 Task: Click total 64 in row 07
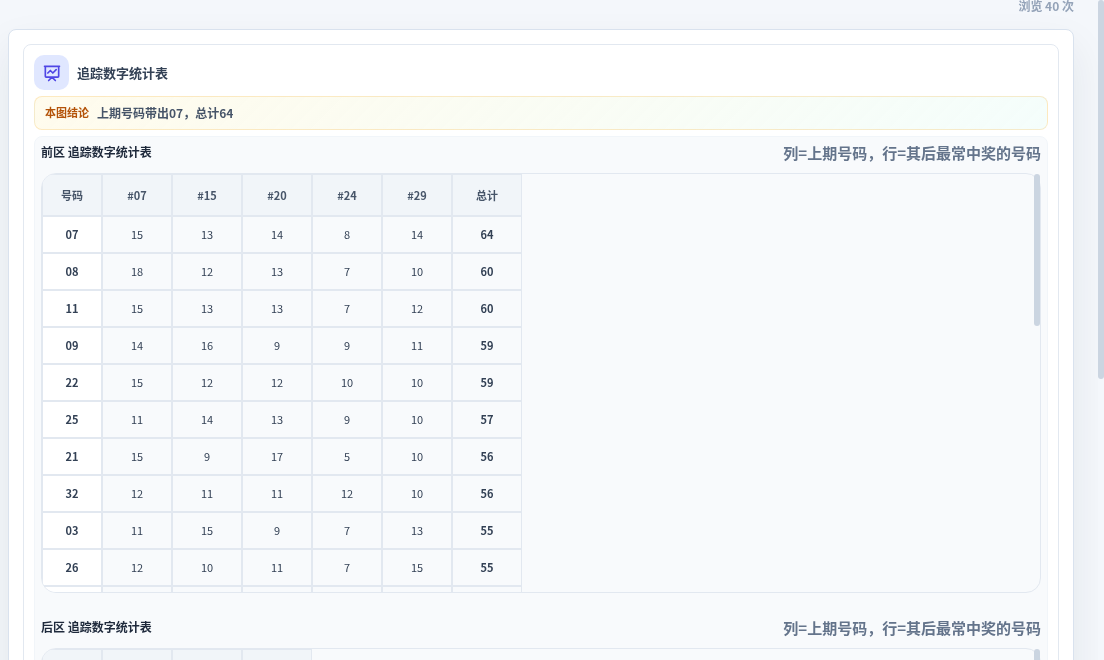pyautogui.click(x=487, y=235)
